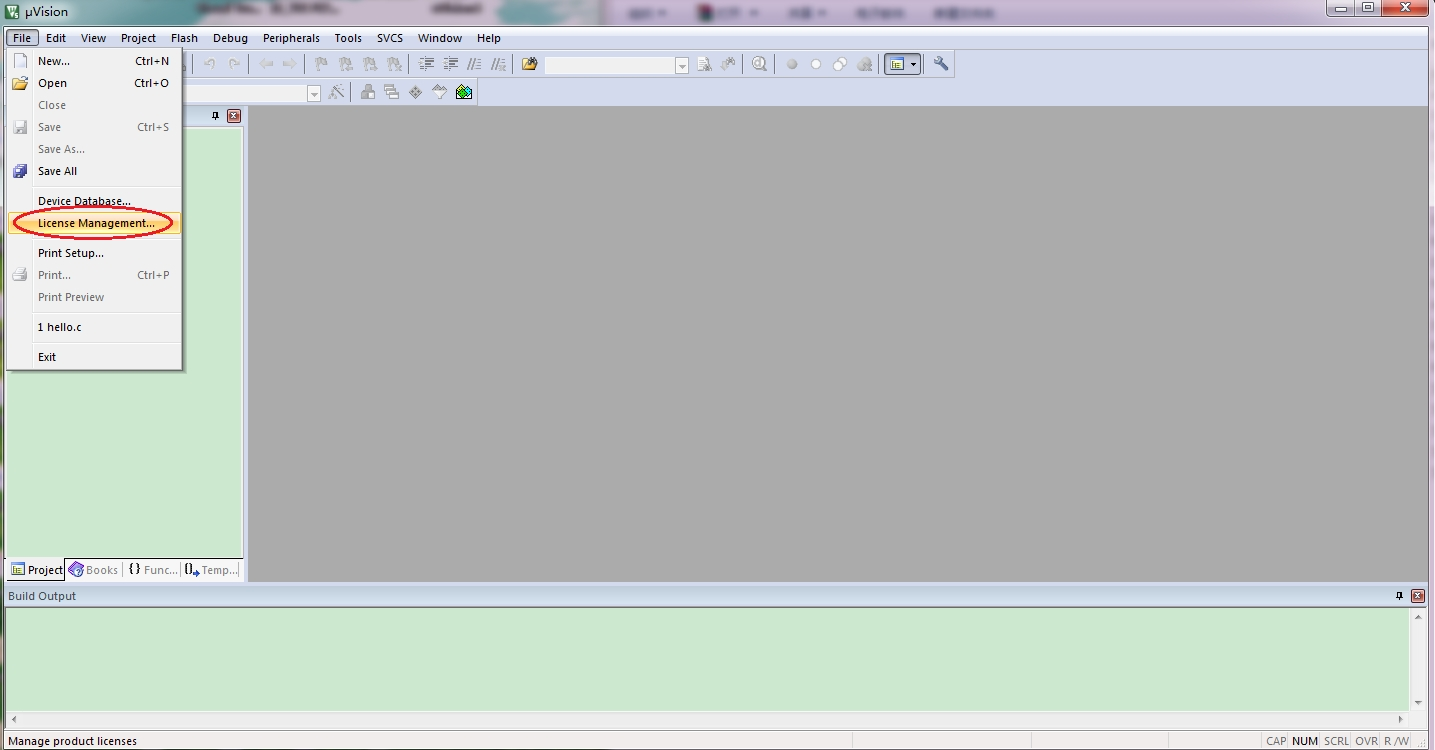Expand the find text combo box arrow
The height and width of the screenshot is (750, 1435).
tap(682, 65)
